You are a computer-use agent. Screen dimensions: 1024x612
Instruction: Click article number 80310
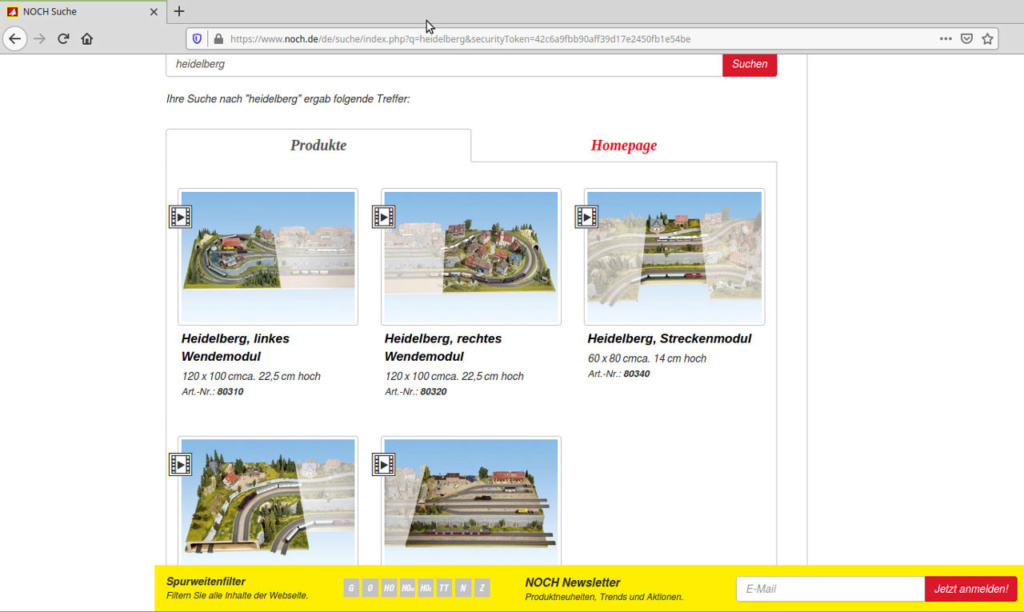click(x=230, y=392)
